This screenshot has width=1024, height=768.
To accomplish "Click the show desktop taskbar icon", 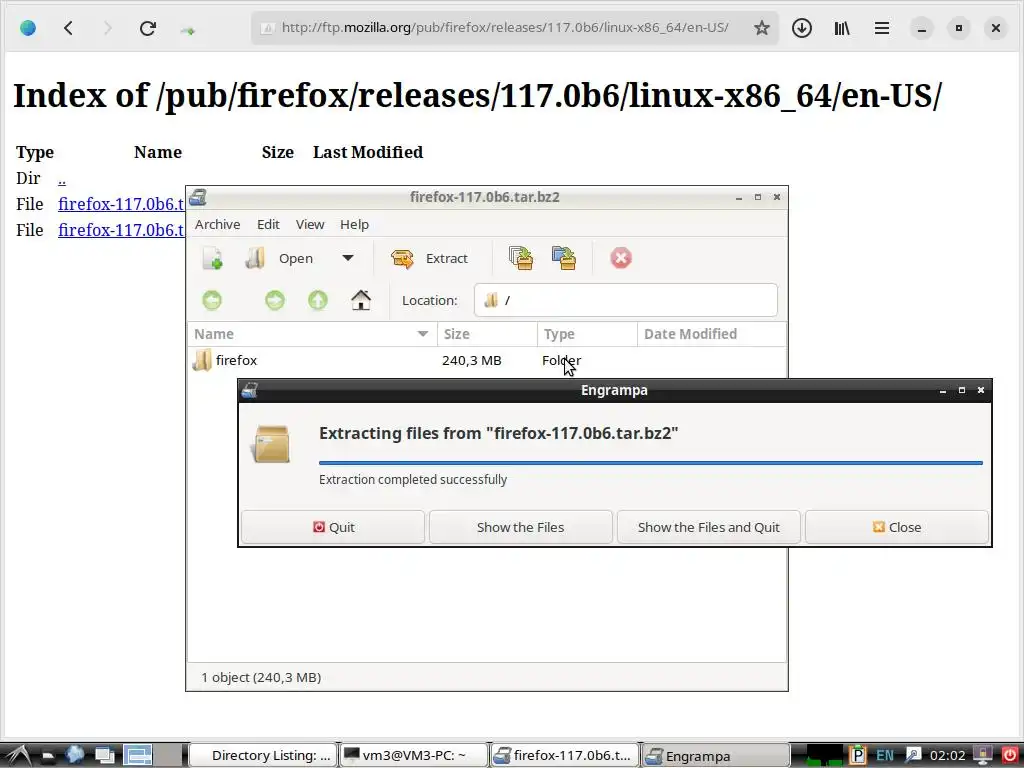I will click(104, 756).
